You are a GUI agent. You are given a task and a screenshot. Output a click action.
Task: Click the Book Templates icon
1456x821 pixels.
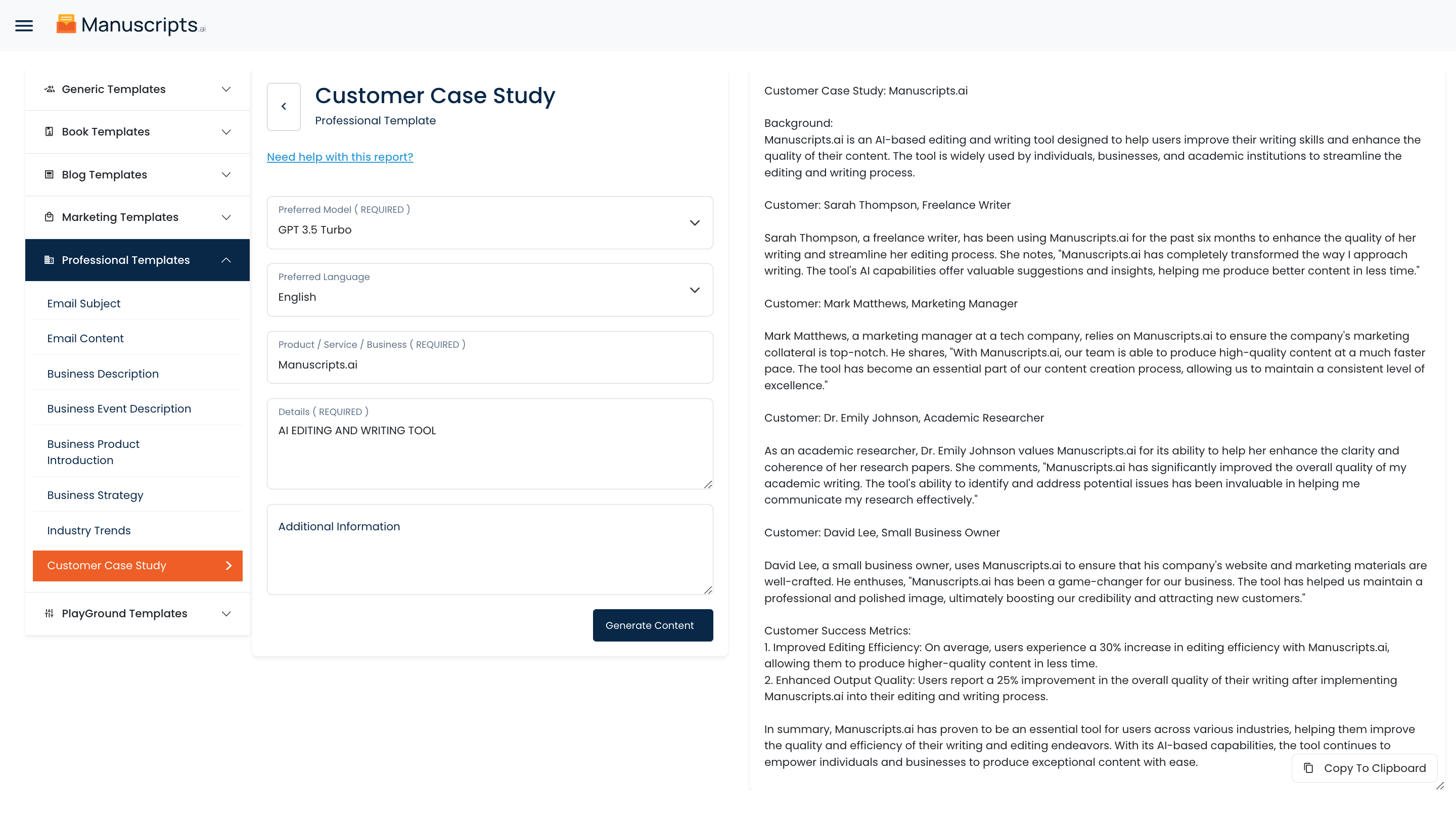(49, 131)
